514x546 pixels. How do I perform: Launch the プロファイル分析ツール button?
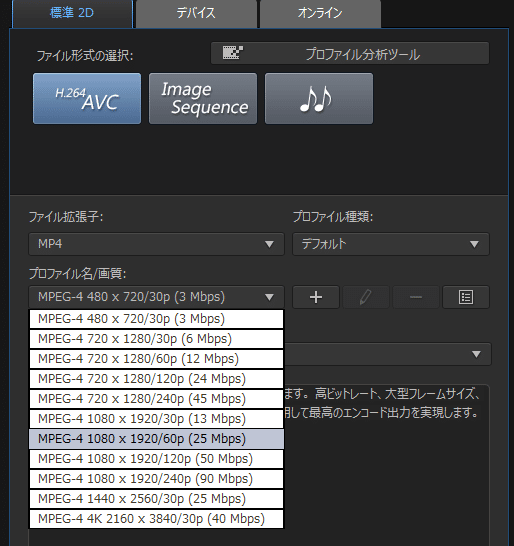tap(350, 53)
